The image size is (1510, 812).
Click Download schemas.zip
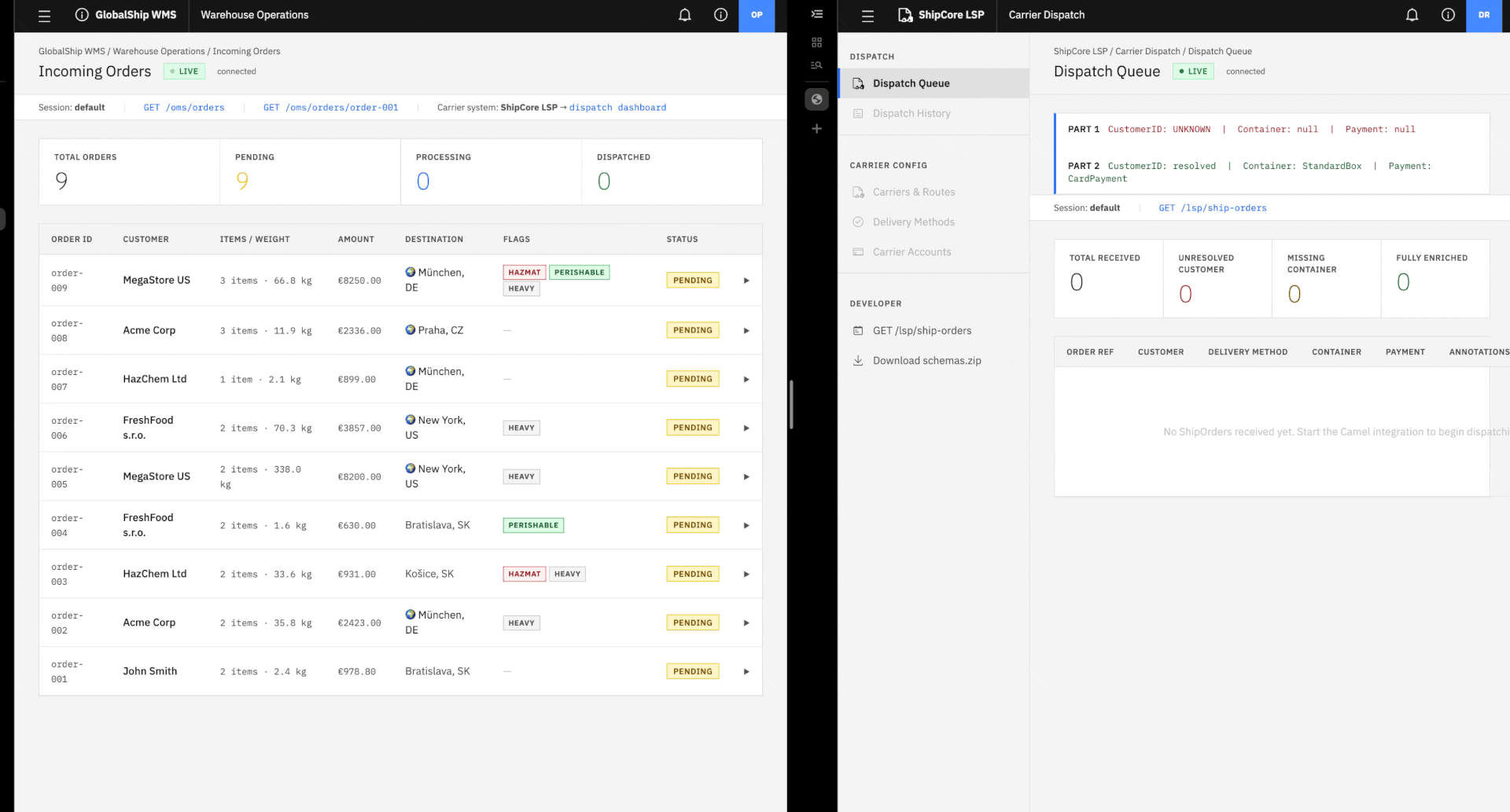(934, 360)
